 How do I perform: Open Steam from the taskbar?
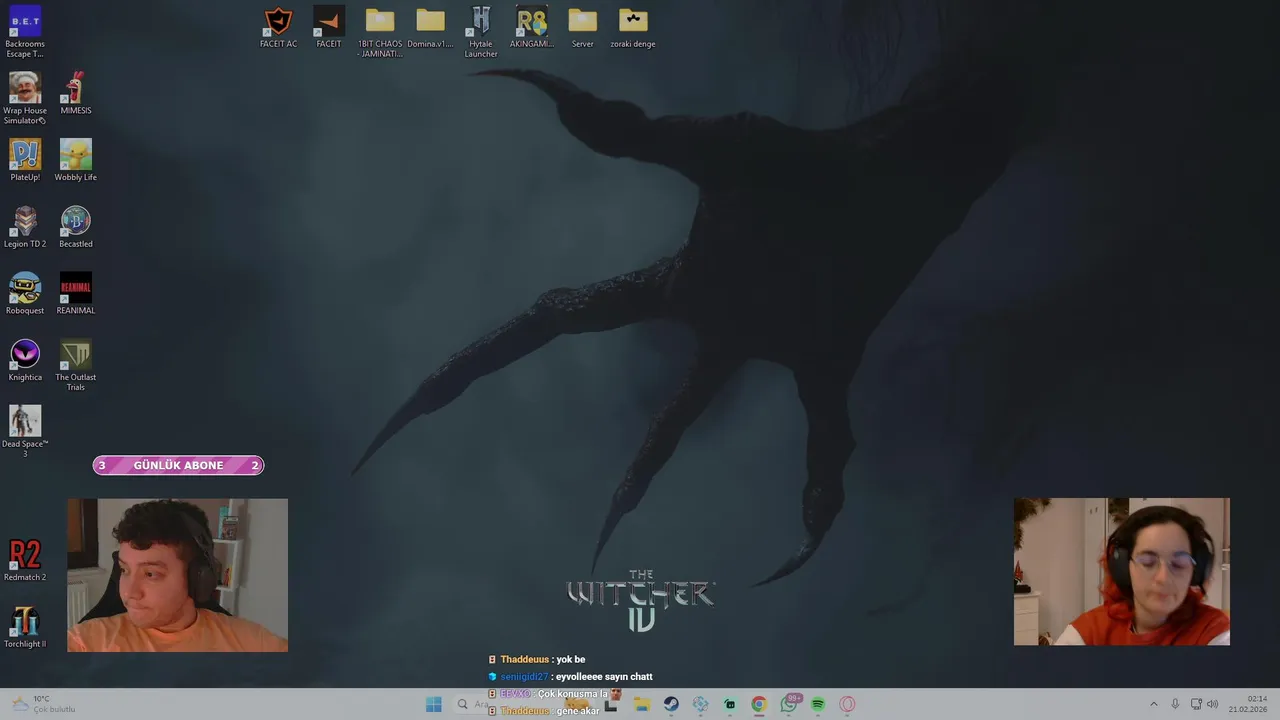point(671,704)
